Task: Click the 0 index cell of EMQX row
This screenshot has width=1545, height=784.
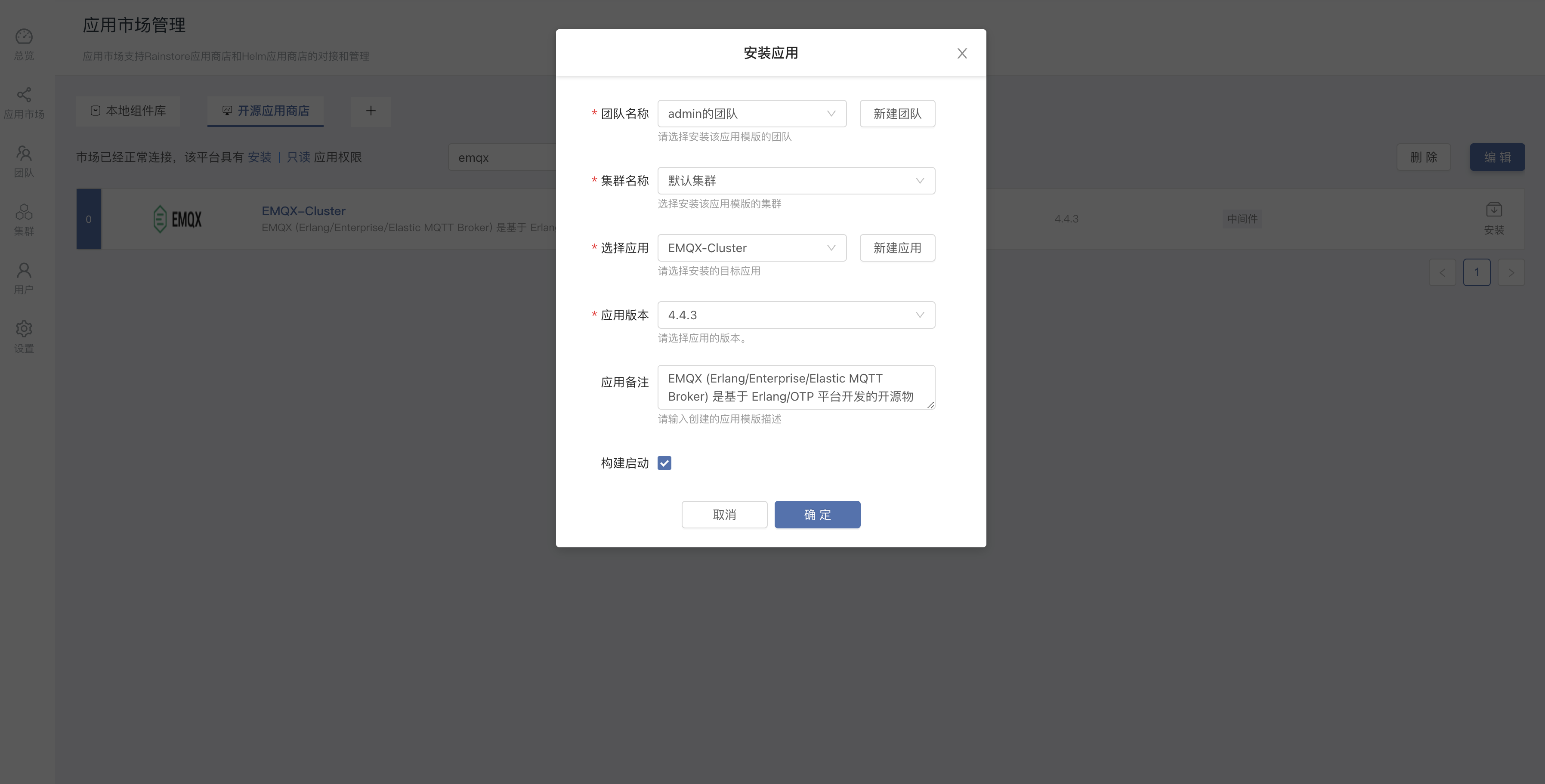Action: pos(89,219)
